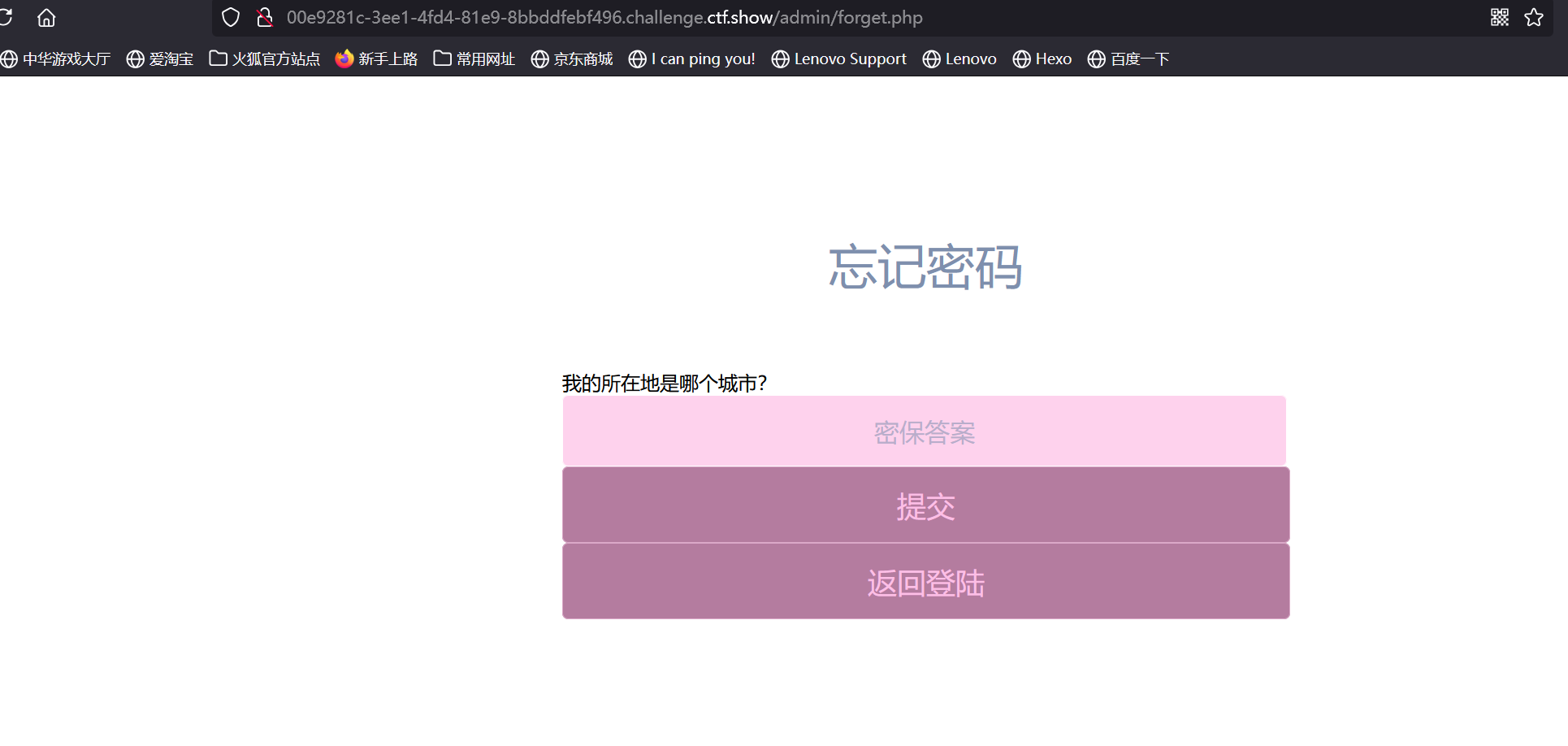Toggle focus into the 密保答案 answer field
1568x746 pixels.
coord(924,431)
